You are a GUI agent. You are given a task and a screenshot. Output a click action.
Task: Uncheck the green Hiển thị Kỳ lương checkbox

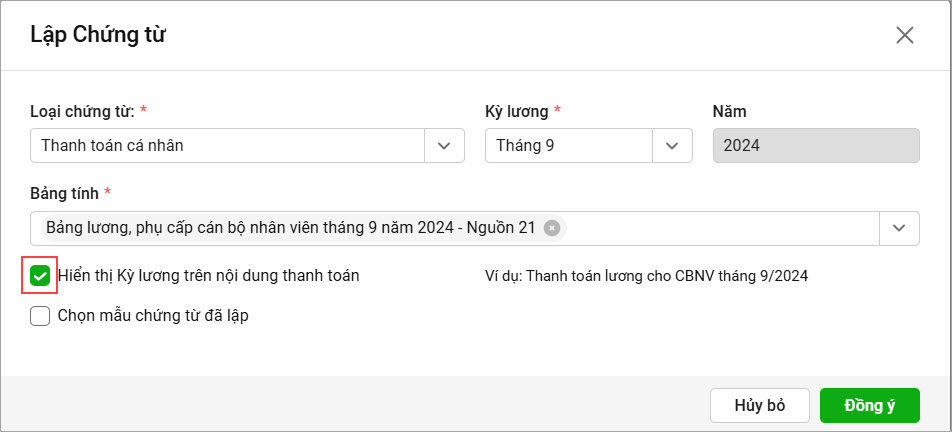point(40,276)
